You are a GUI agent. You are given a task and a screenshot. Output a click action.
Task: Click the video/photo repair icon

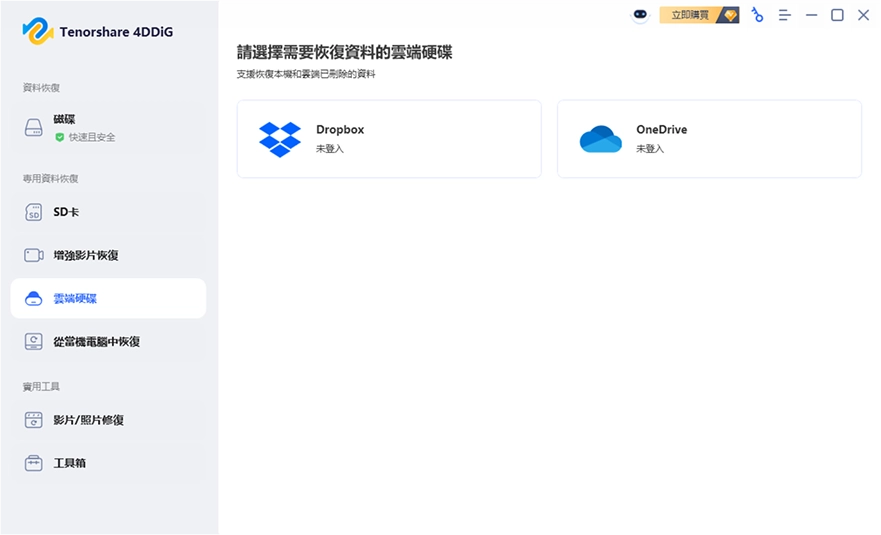click(x=34, y=420)
